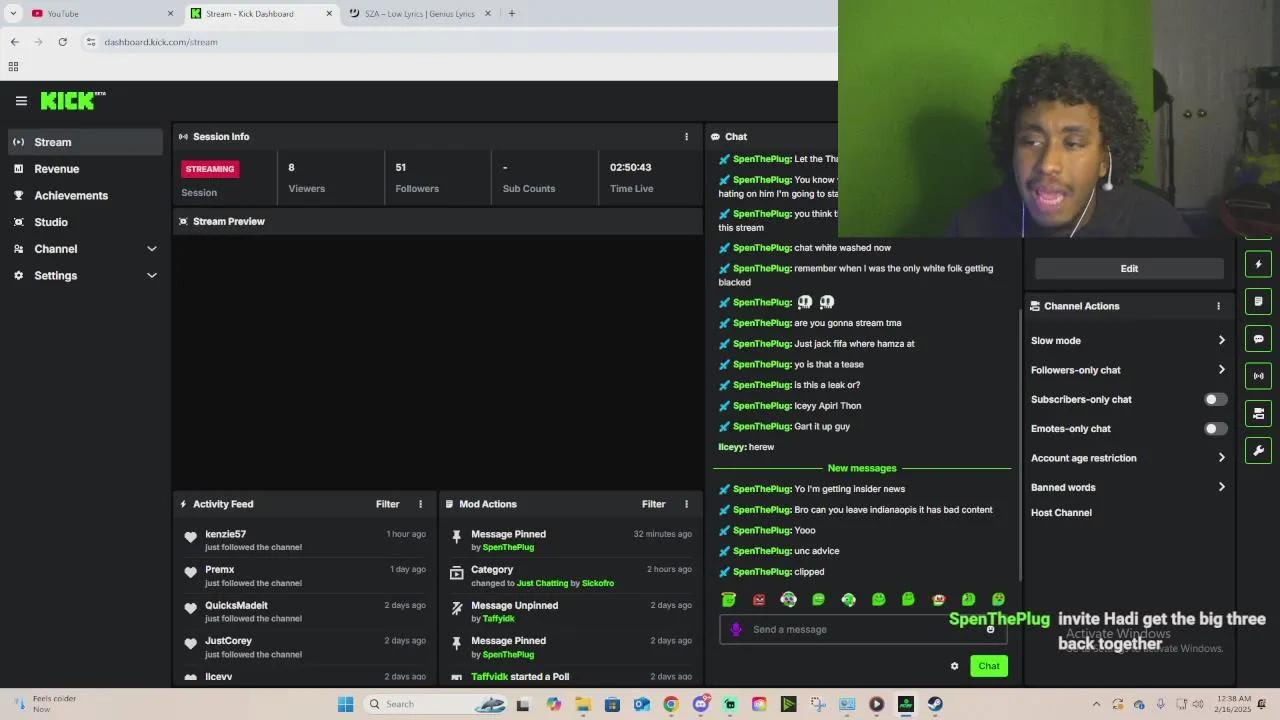Click the wrench icon in right sidebar
Viewport: 1280px width, 720px height.
(x=1258, y=450)
